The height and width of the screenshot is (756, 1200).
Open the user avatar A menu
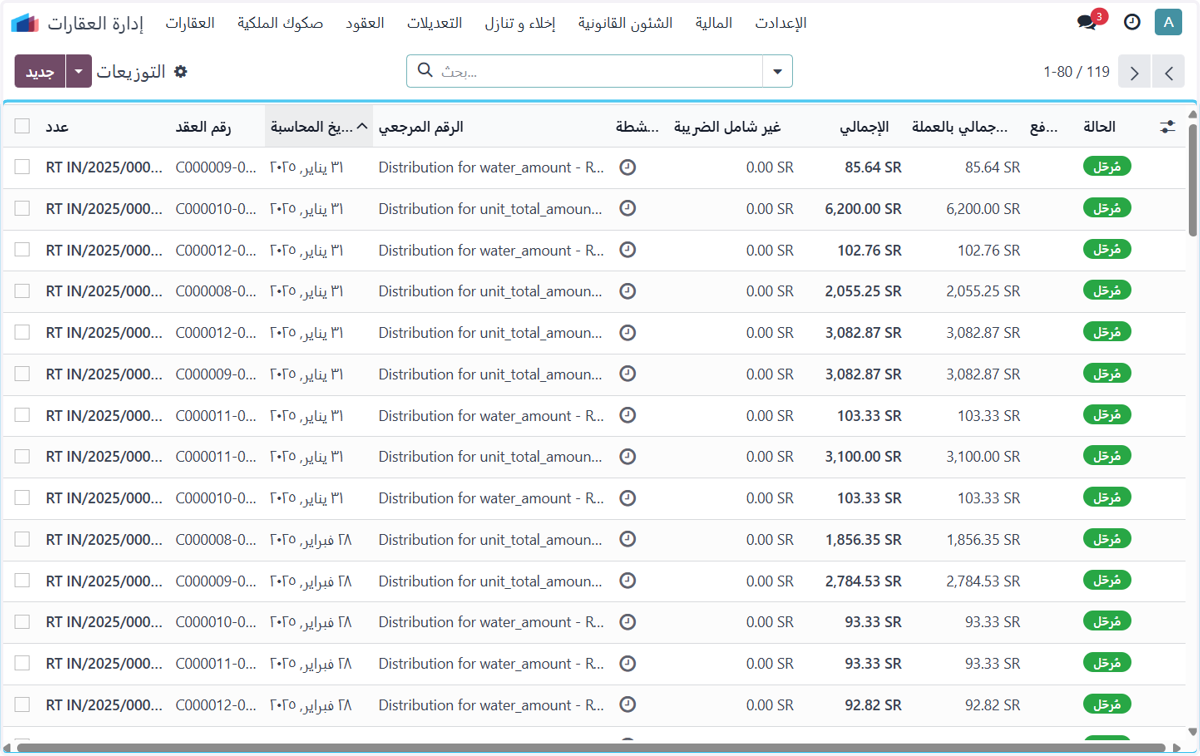(x=1168, y=22)
